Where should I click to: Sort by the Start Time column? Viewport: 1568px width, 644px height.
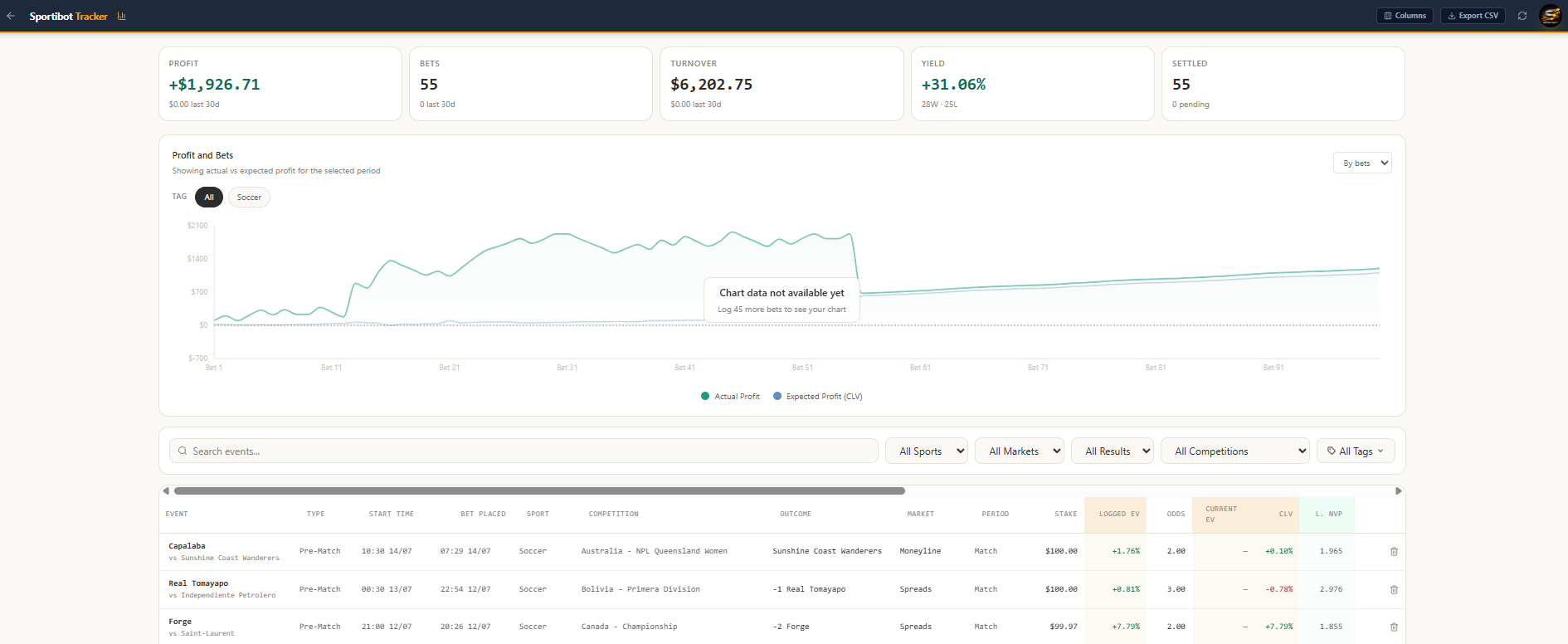pos(392,515)
